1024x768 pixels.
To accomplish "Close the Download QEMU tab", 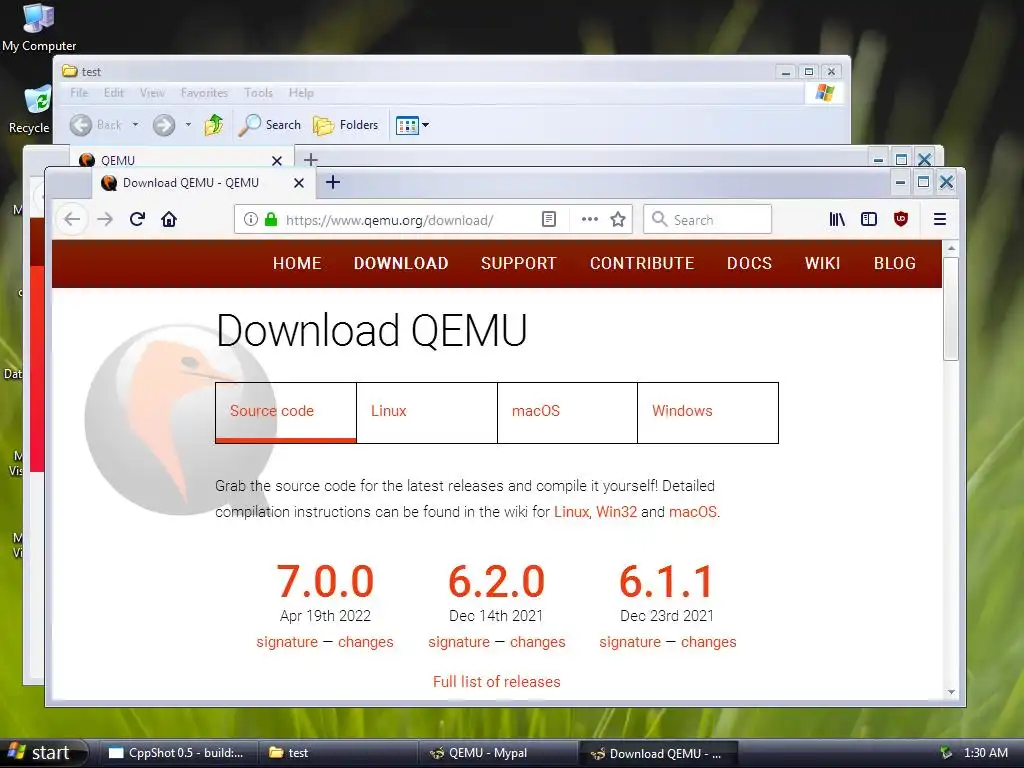I will coord(298,183).
